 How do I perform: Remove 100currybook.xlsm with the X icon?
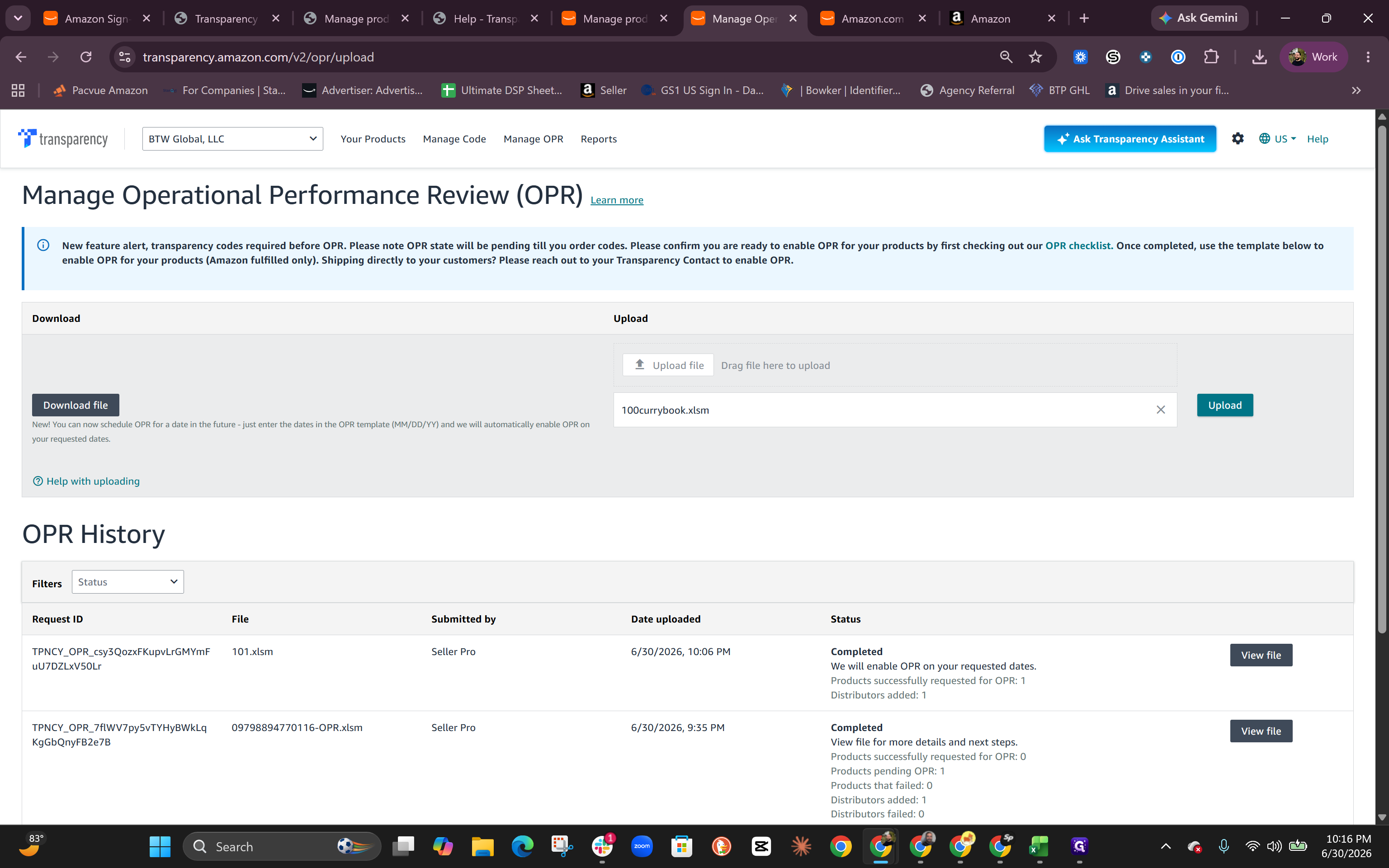click(x=1161, y=409)
